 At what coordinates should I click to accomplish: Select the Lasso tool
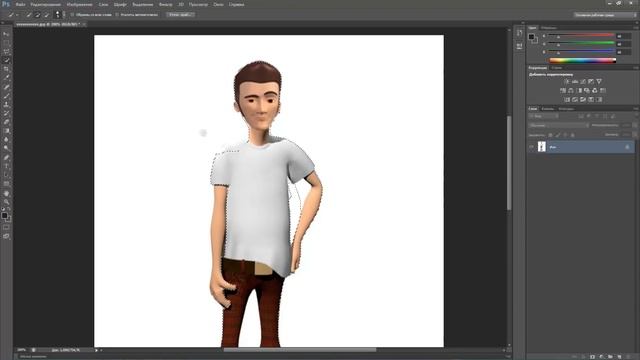tap(6, 51)
